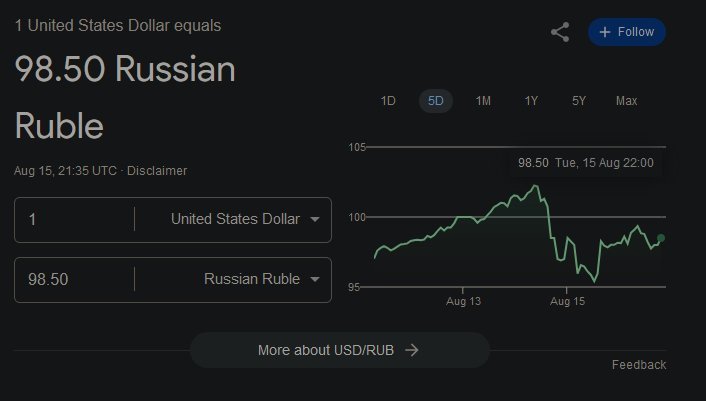706x401 pixels.
Task: Click the Feedback link
Action: pyautogui.click(x=638, y=365)
